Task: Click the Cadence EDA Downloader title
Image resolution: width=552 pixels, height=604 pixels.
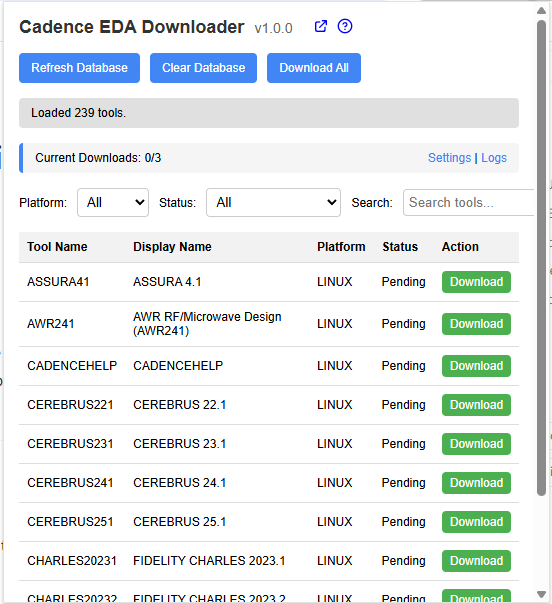Action: [132, 27]
